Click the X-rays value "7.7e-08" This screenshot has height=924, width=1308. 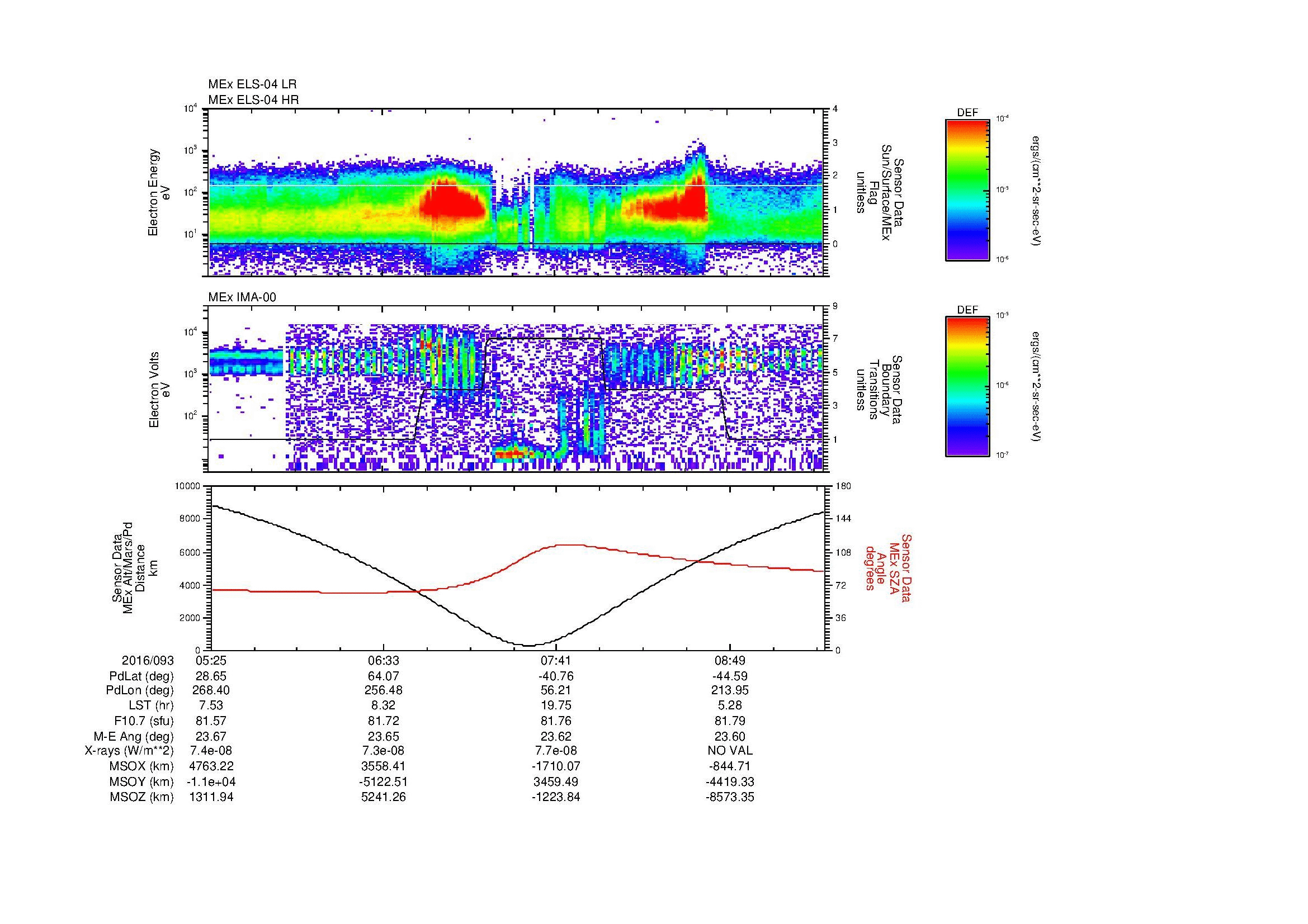pyautogui.click(x=556, y=751)
